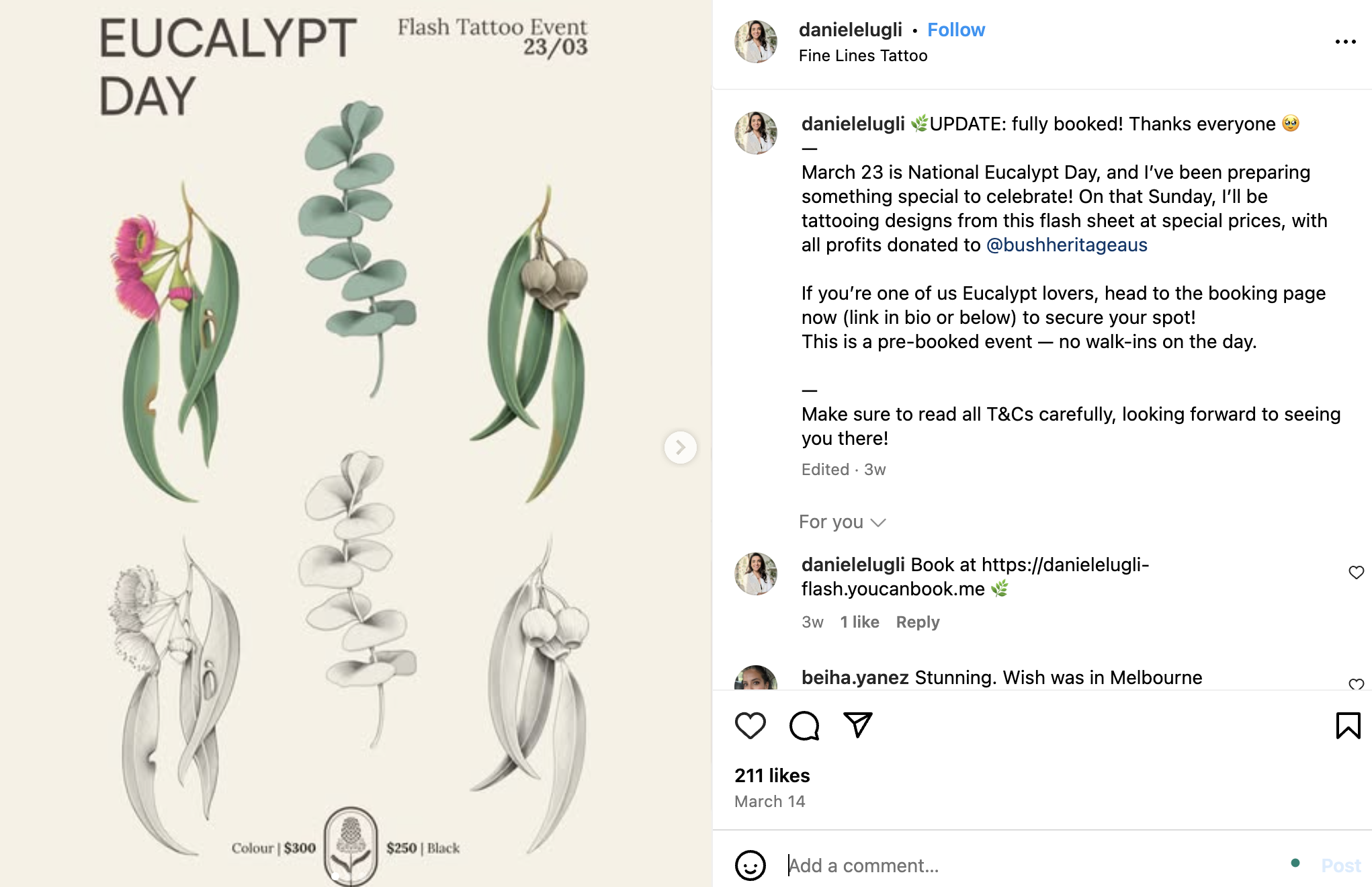Open the comment icon below the post

click(806, 726)
